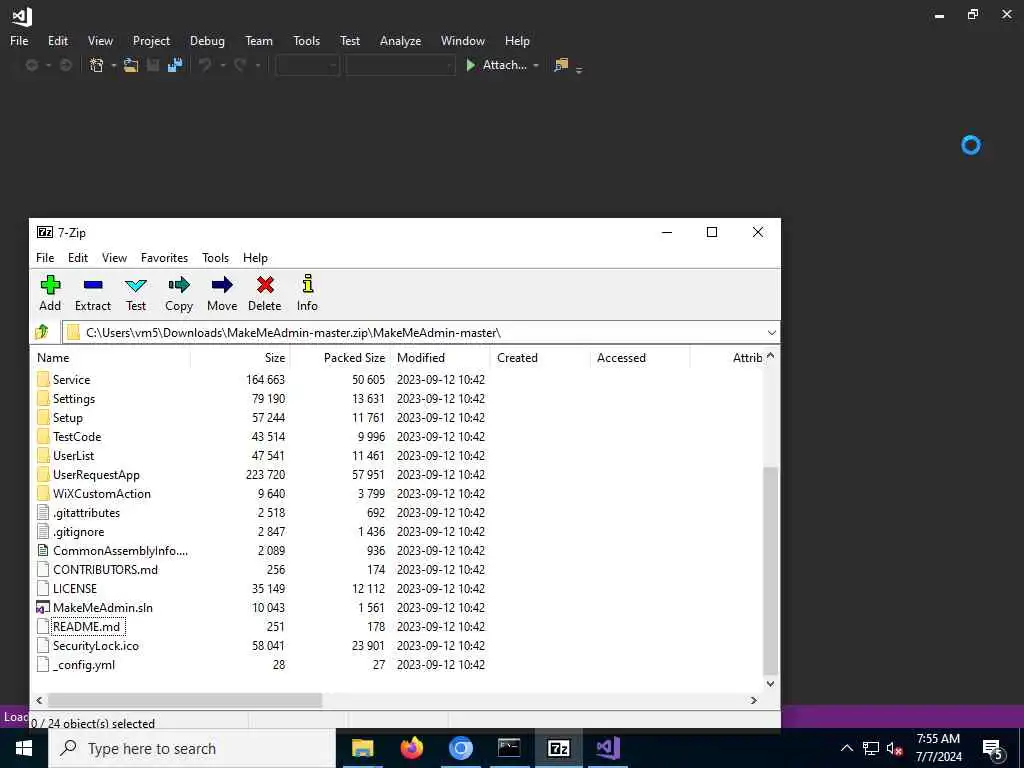Open the Help menu in 7-Zip

(255, 257)
